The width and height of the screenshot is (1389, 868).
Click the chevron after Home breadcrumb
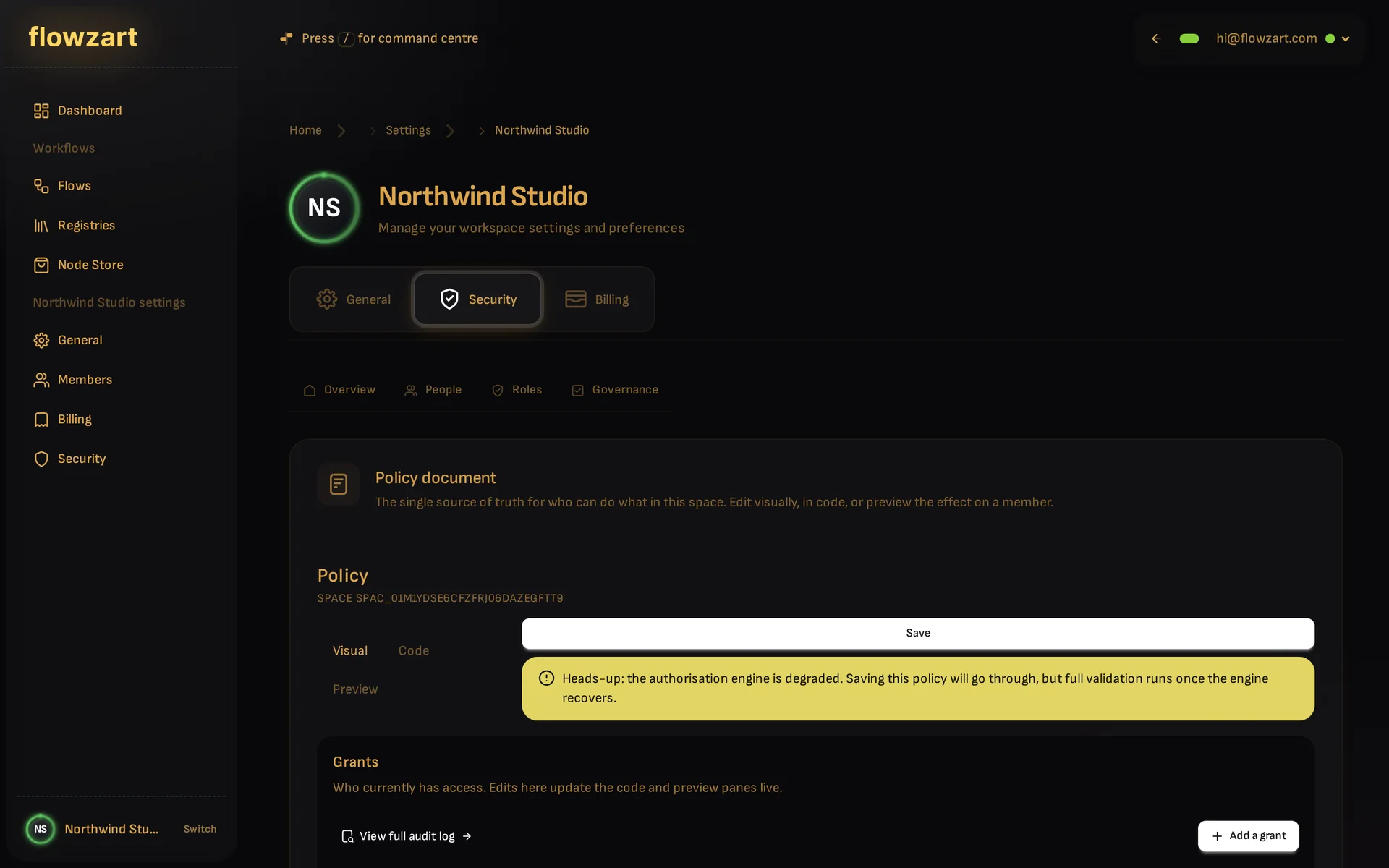pos(341,131)
